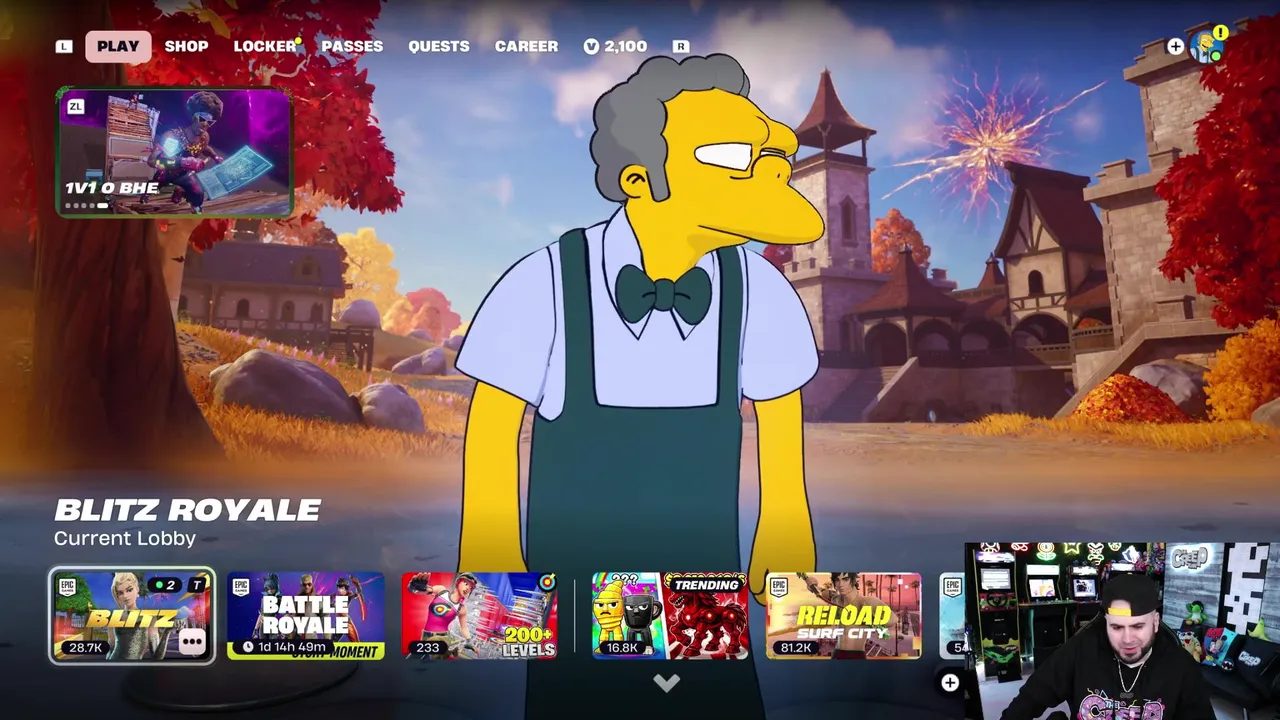The height and width of the screenshot is (720, 1280).
Task: Click the target icon on 200+ Levels tile
Action: pyautogui.click(x=545, y=583)
